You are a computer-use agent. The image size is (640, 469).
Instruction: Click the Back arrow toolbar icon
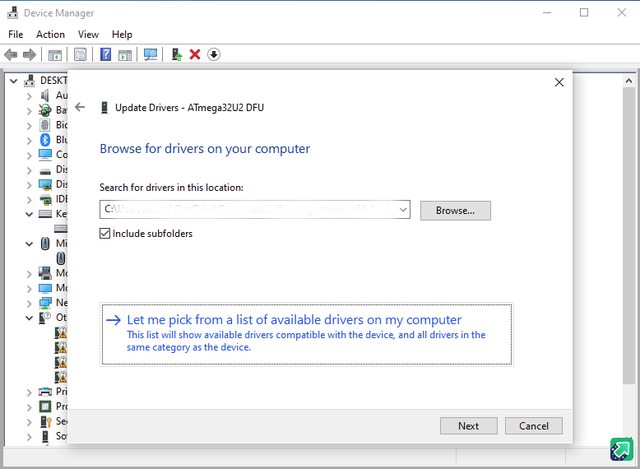(11, 54)
